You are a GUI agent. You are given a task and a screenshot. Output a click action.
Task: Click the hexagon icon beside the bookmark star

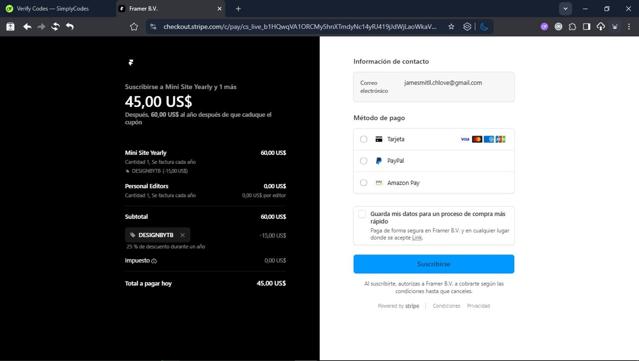[x=467, y=26]
